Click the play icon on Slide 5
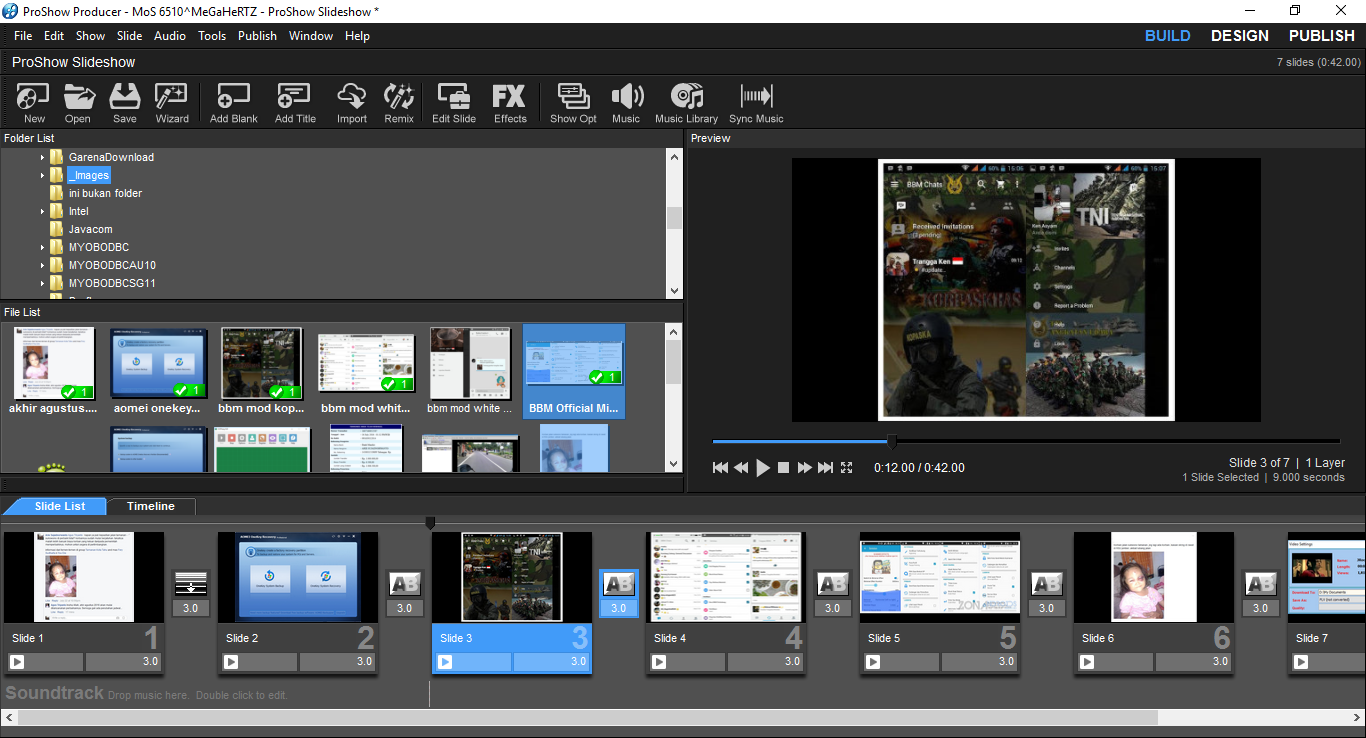The width and height of the screenshot is (1366, 738). point(873,661)
